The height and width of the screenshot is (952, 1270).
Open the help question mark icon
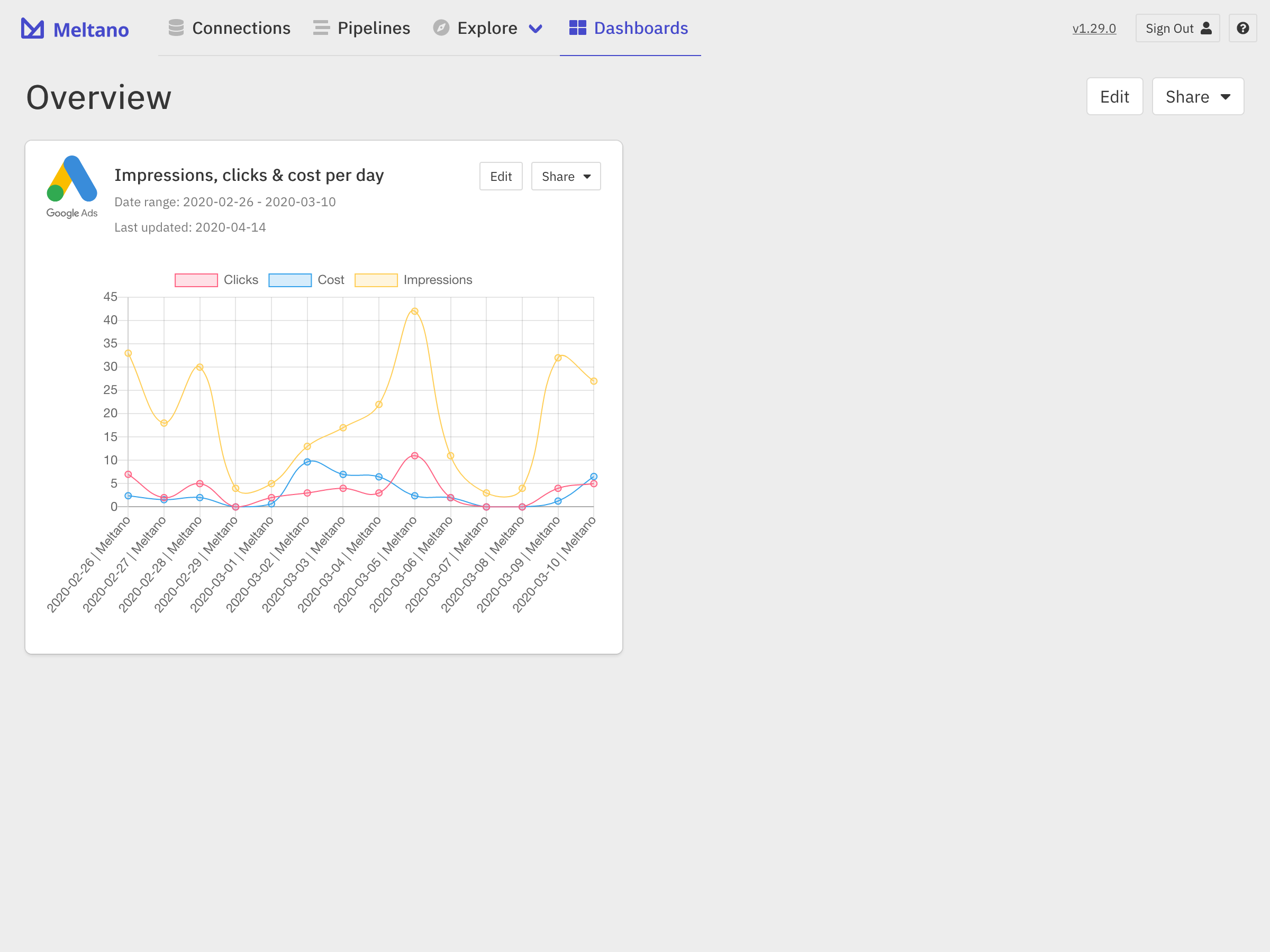tap(1242, 28)
